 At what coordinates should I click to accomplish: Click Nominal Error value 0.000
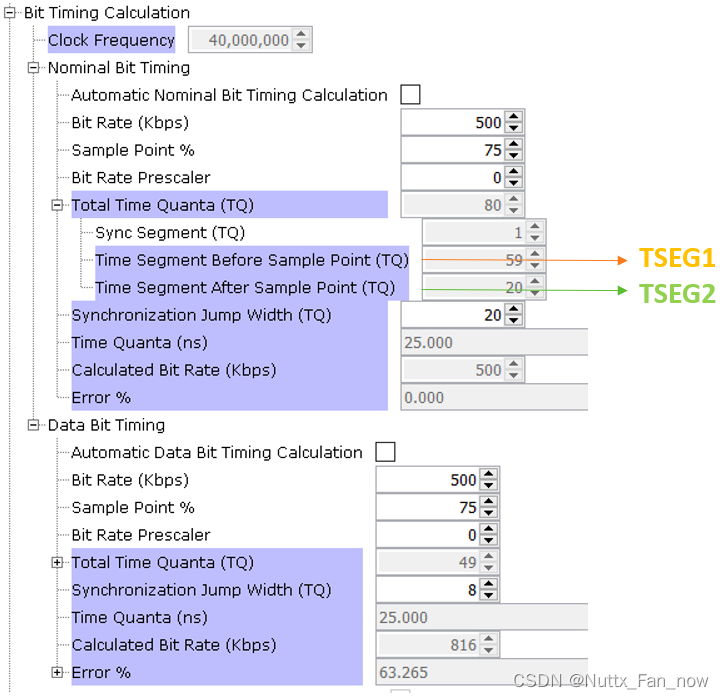coord(494,398)
